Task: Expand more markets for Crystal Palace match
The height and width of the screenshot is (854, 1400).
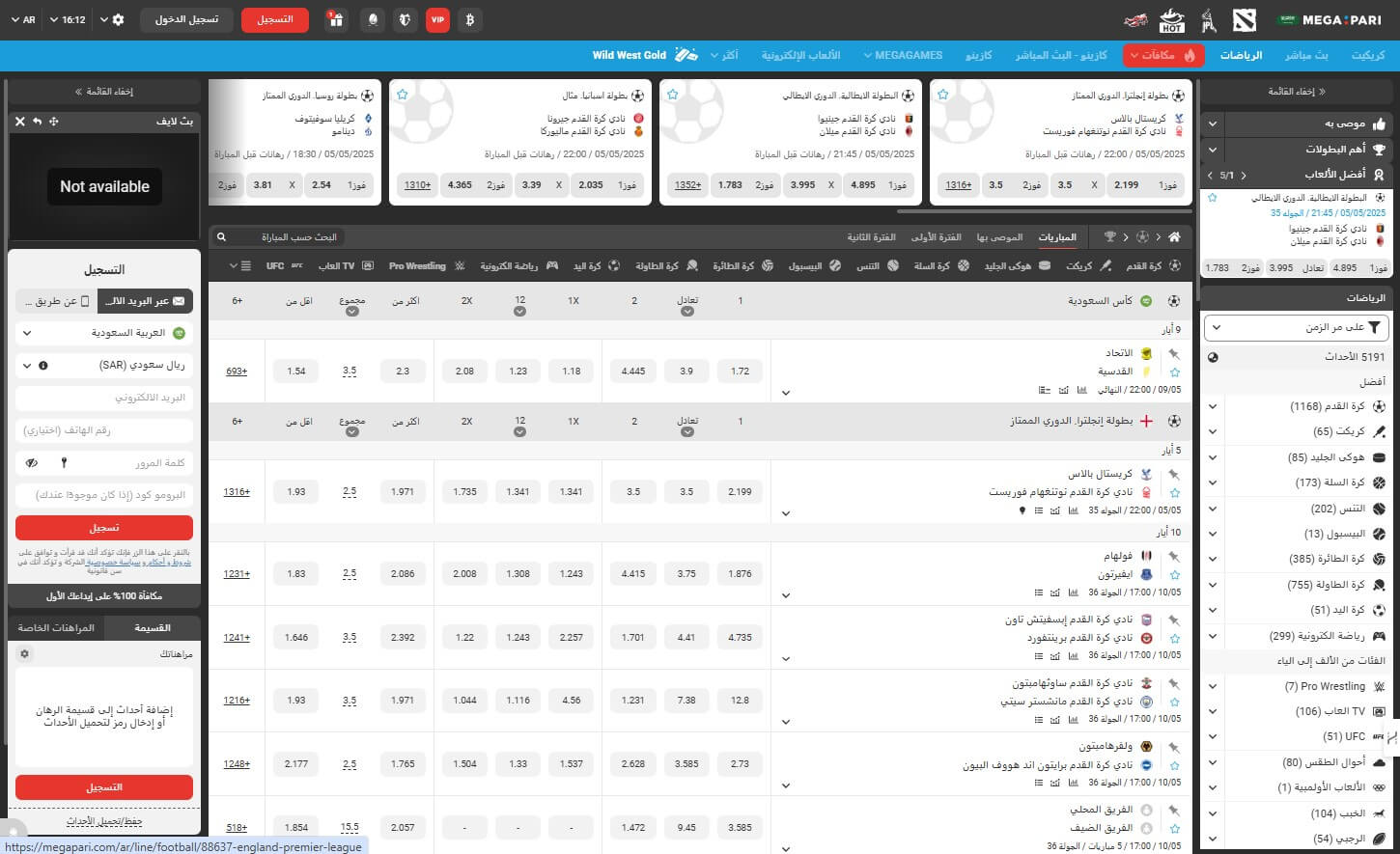Action: point(786,513)
